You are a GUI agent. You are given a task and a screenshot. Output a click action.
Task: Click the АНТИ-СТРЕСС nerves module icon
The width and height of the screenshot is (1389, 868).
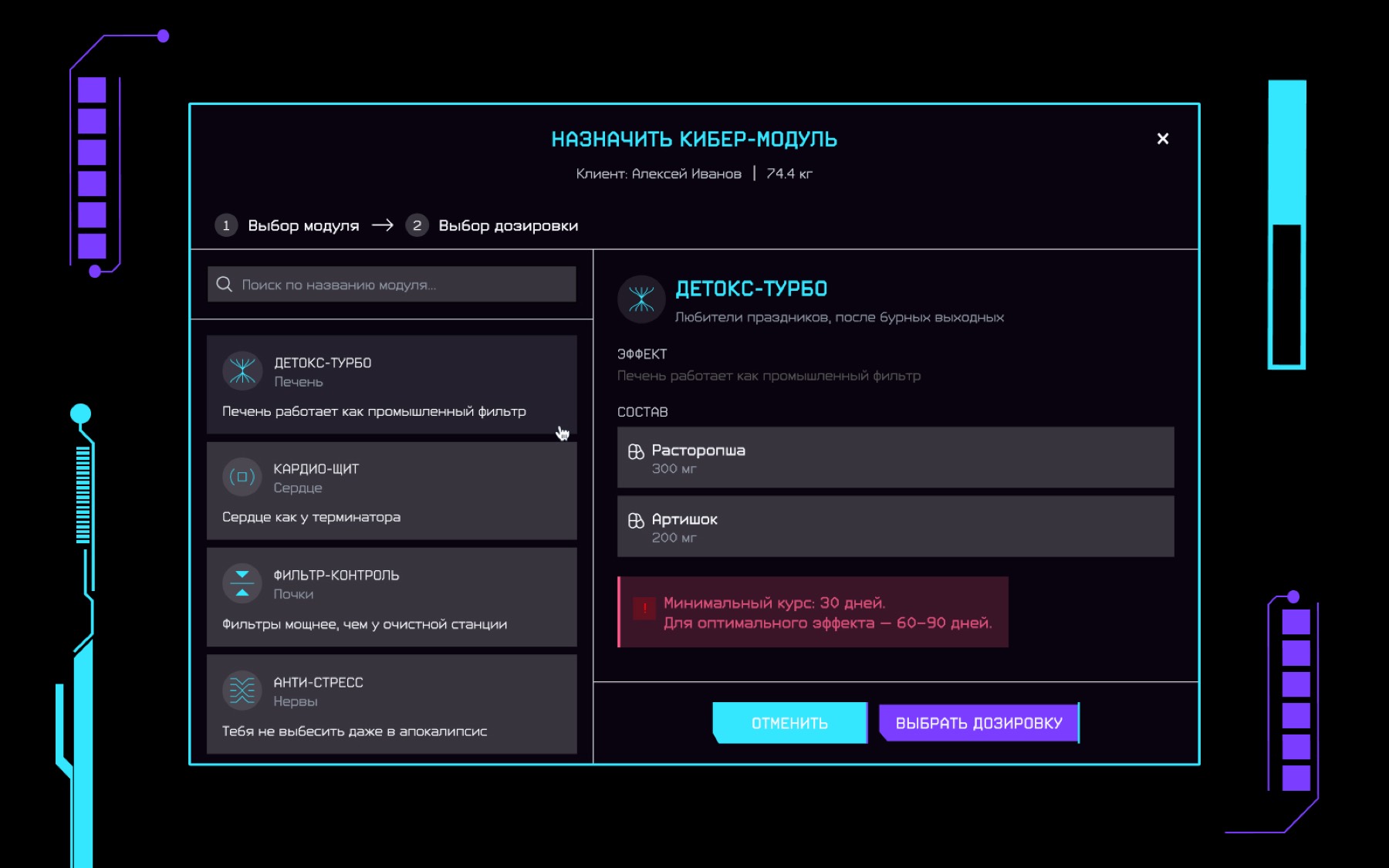[x=242, y=690]
